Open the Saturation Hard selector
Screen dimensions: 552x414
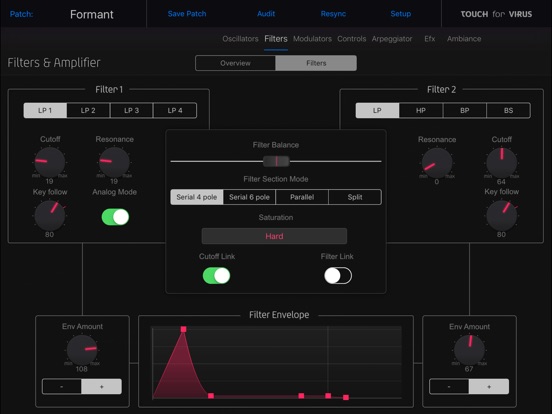[x=274, y=236]
